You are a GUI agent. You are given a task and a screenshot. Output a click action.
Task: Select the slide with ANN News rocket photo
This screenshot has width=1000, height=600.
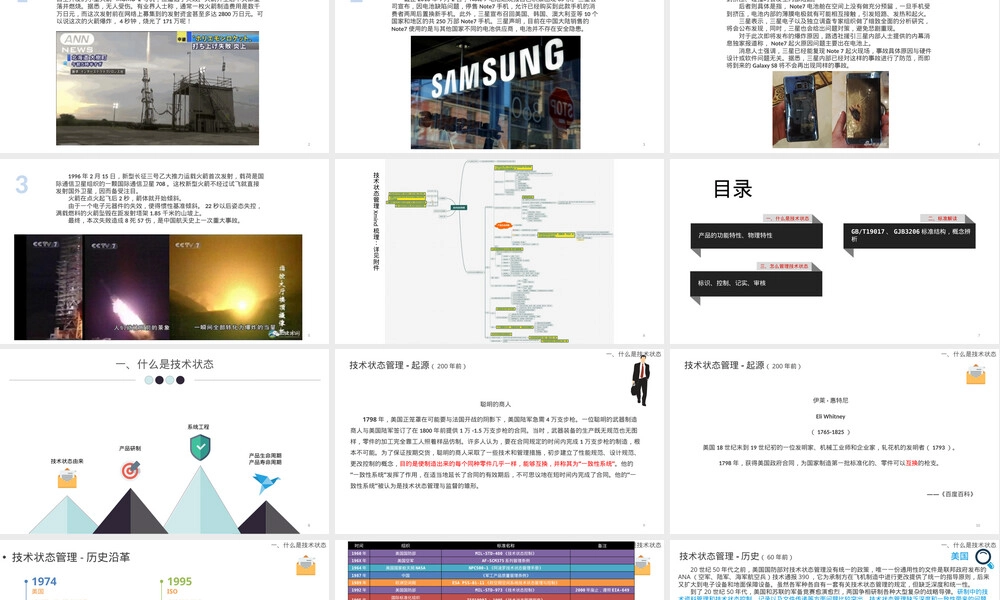pyautogui.click(x=165, y=77)
